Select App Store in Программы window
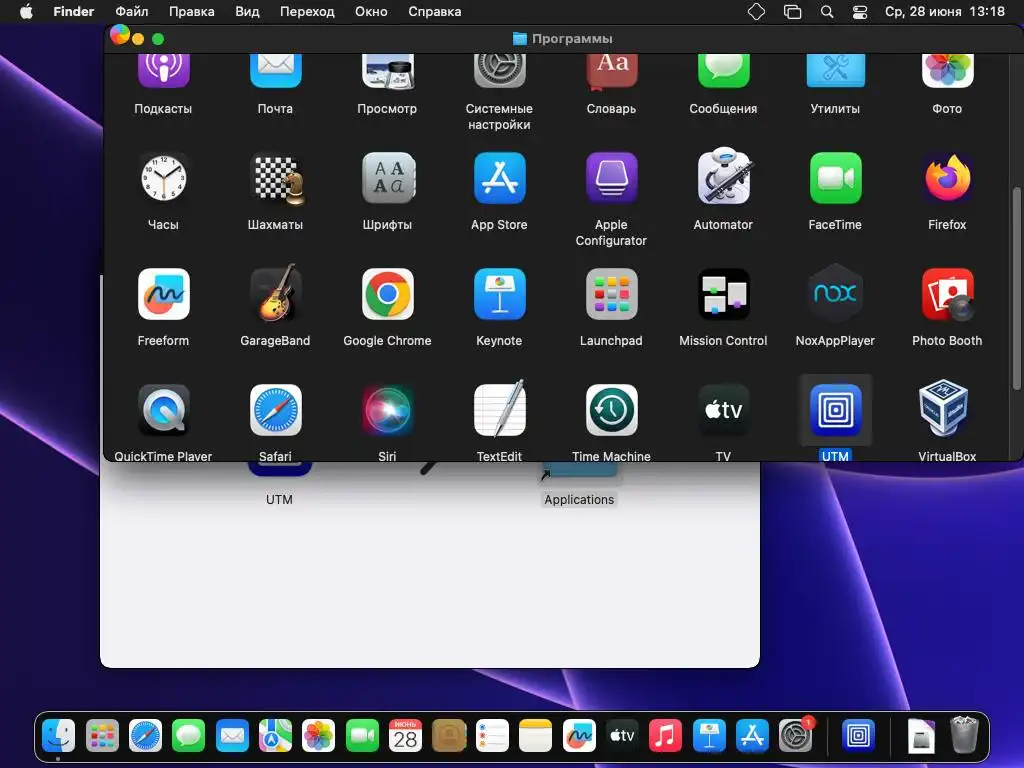 click(x=500, y=178)
